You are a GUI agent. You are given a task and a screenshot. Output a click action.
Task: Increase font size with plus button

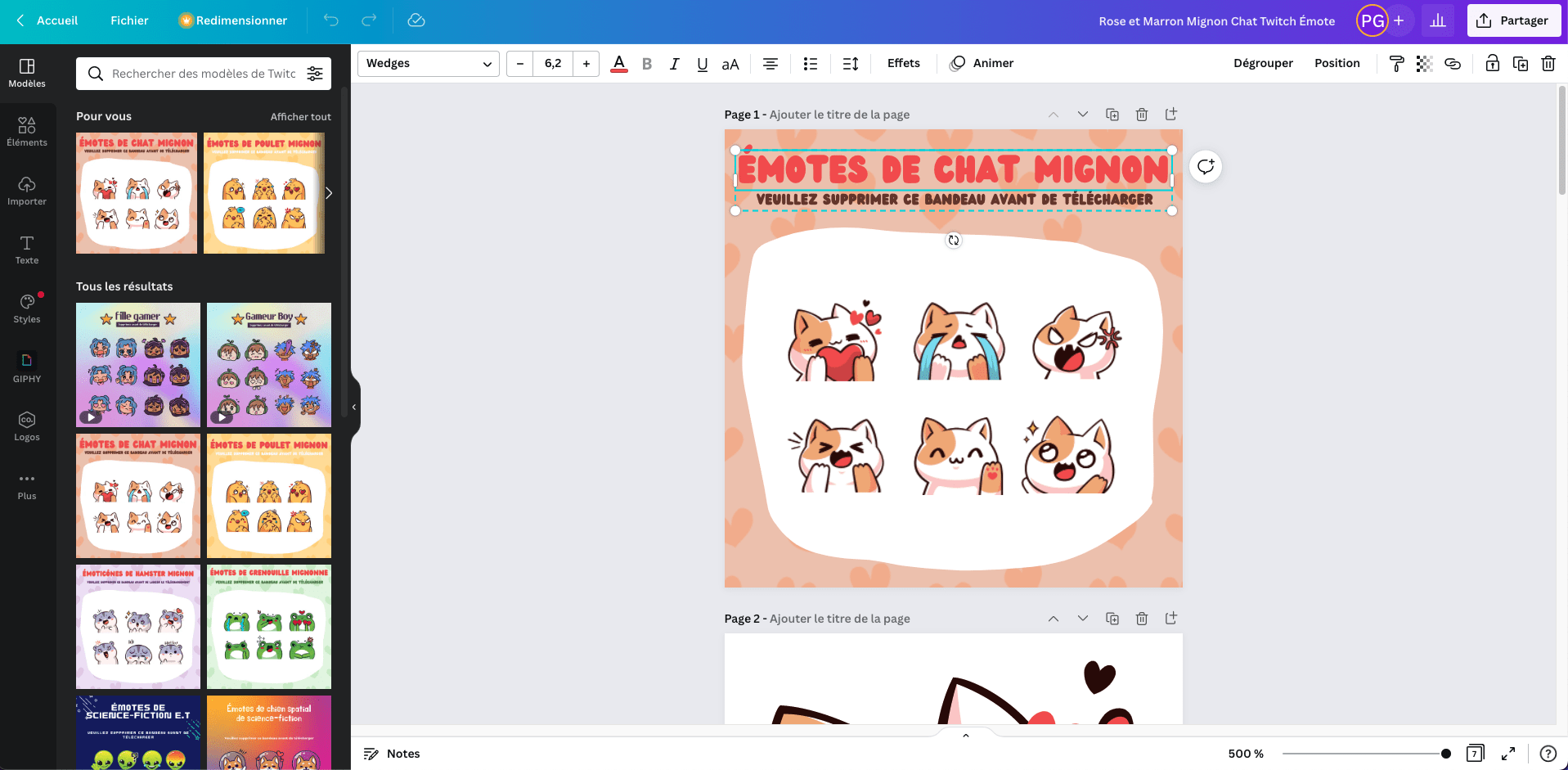coord(586,64)
